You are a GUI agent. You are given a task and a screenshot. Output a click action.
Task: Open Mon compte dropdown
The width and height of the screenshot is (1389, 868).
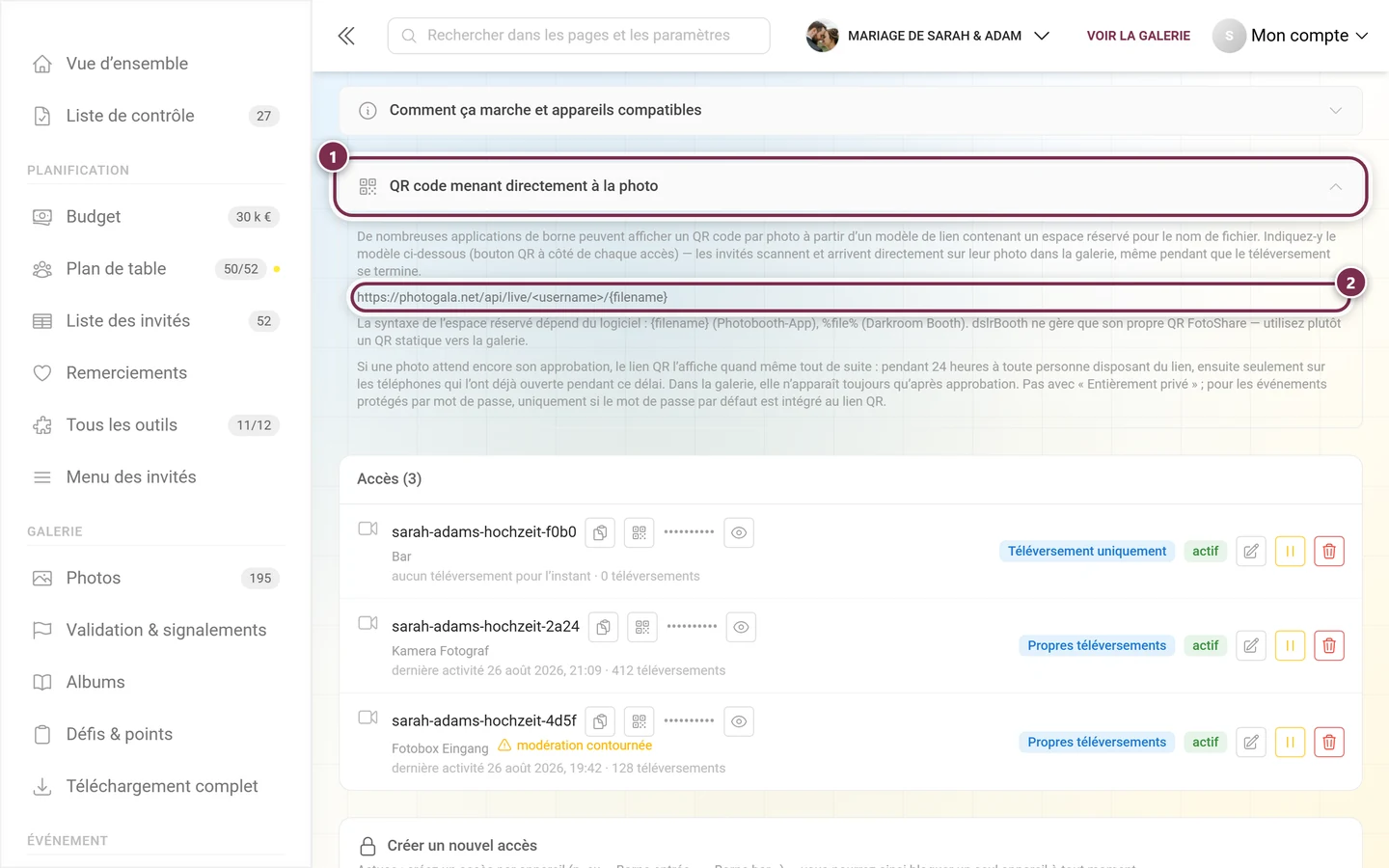click(1291, 36)
